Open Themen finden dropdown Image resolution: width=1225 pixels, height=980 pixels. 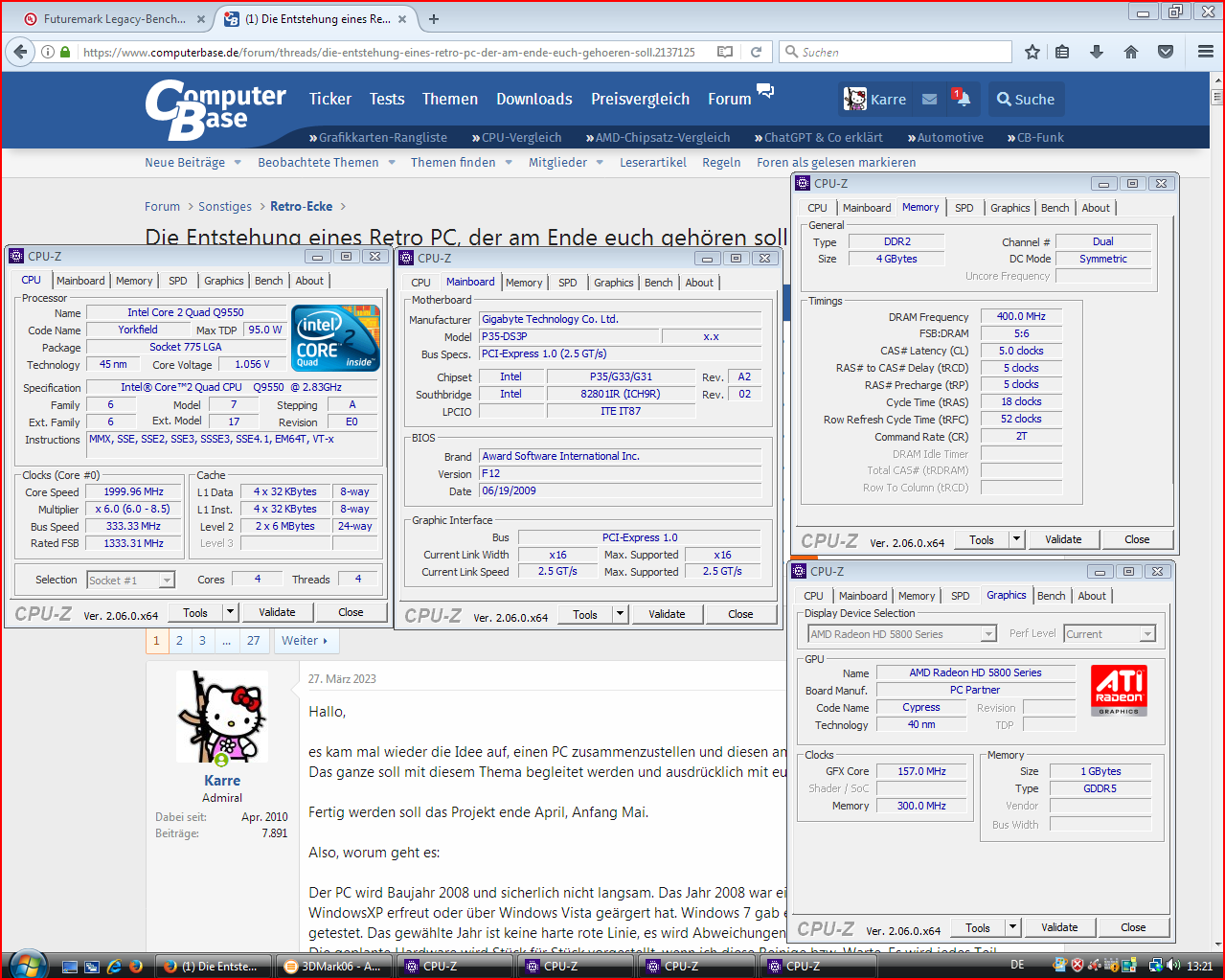click(x=461, y=162)
